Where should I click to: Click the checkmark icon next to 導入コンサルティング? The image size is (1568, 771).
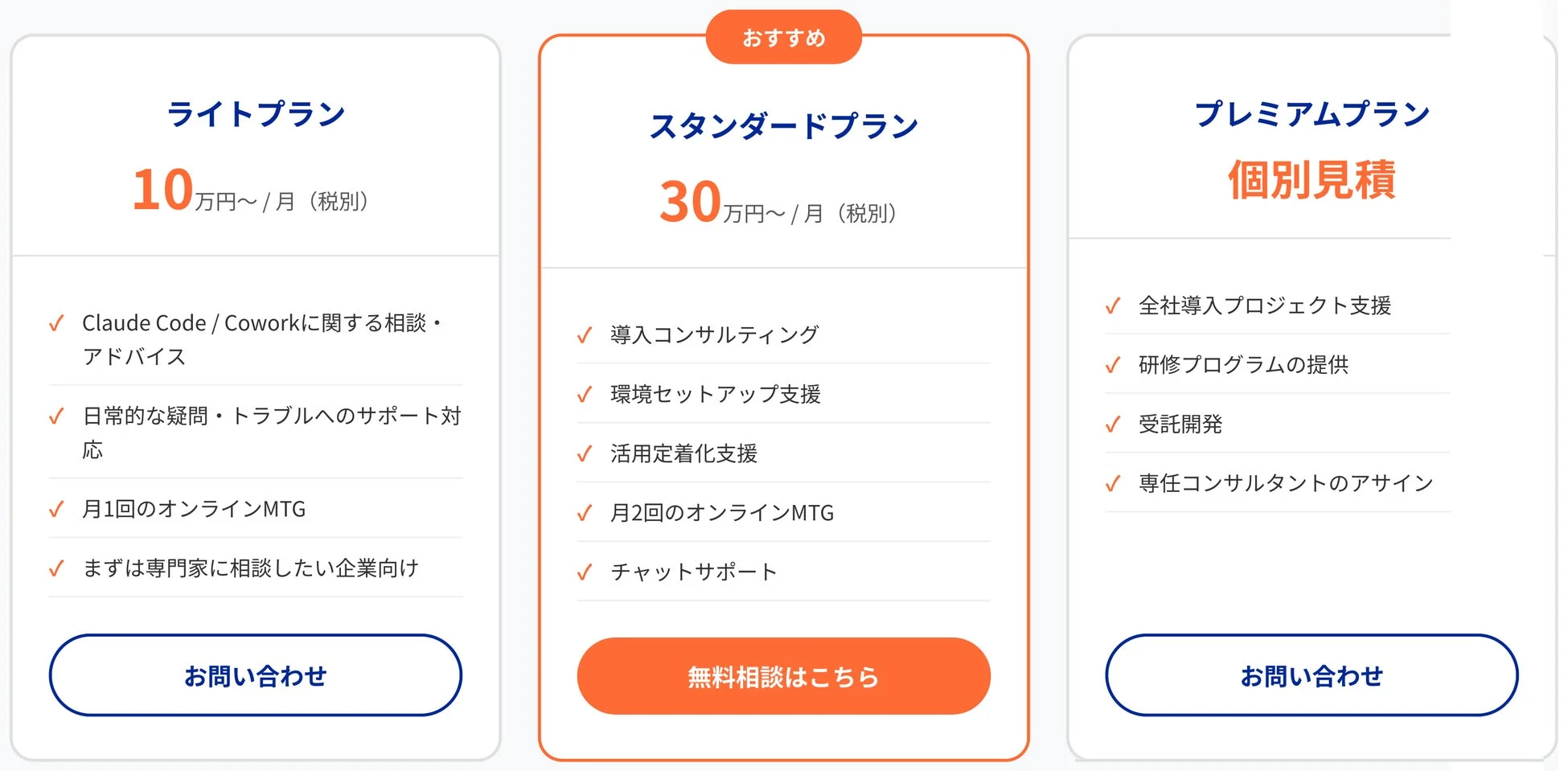(584, 336)
